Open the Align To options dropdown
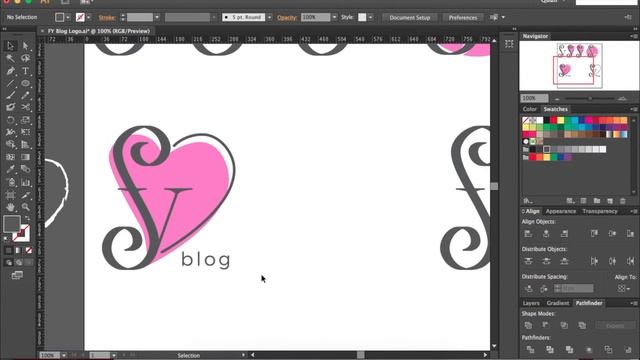Screen dimensions: 640x360 (x=623, y=289)
